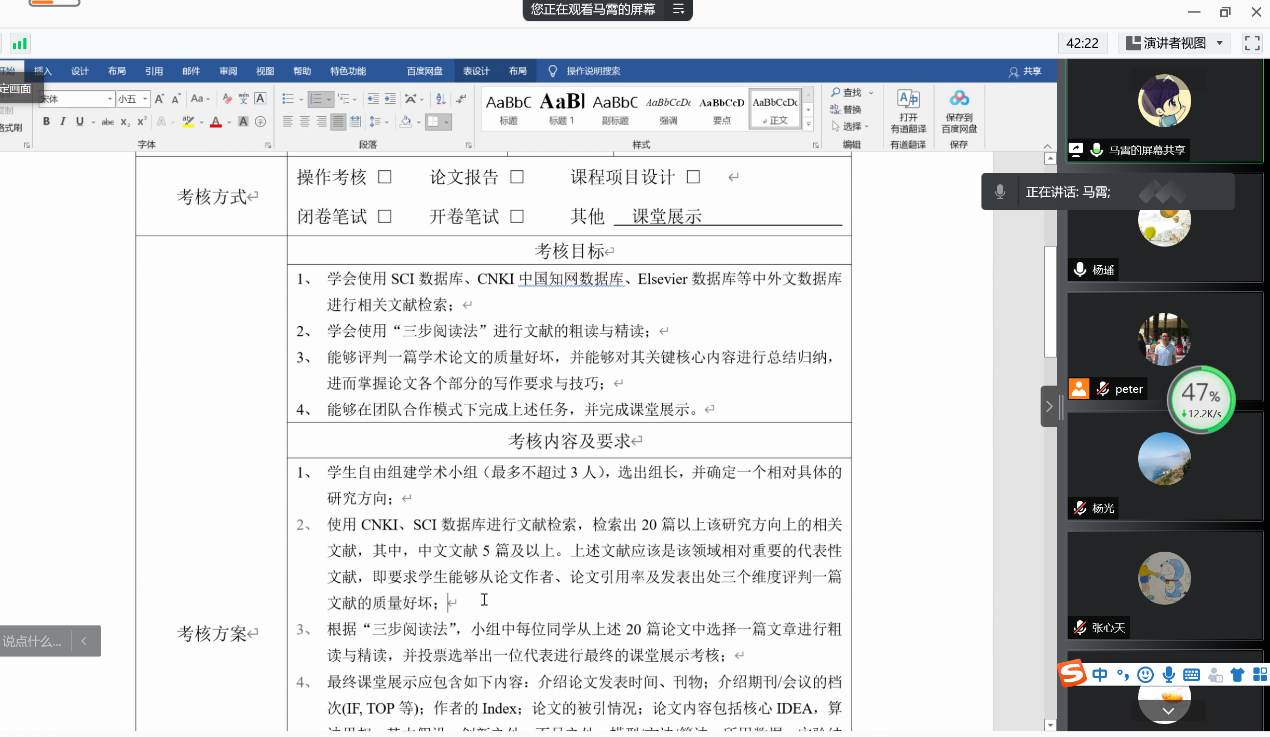Apply numbered list

316,99
